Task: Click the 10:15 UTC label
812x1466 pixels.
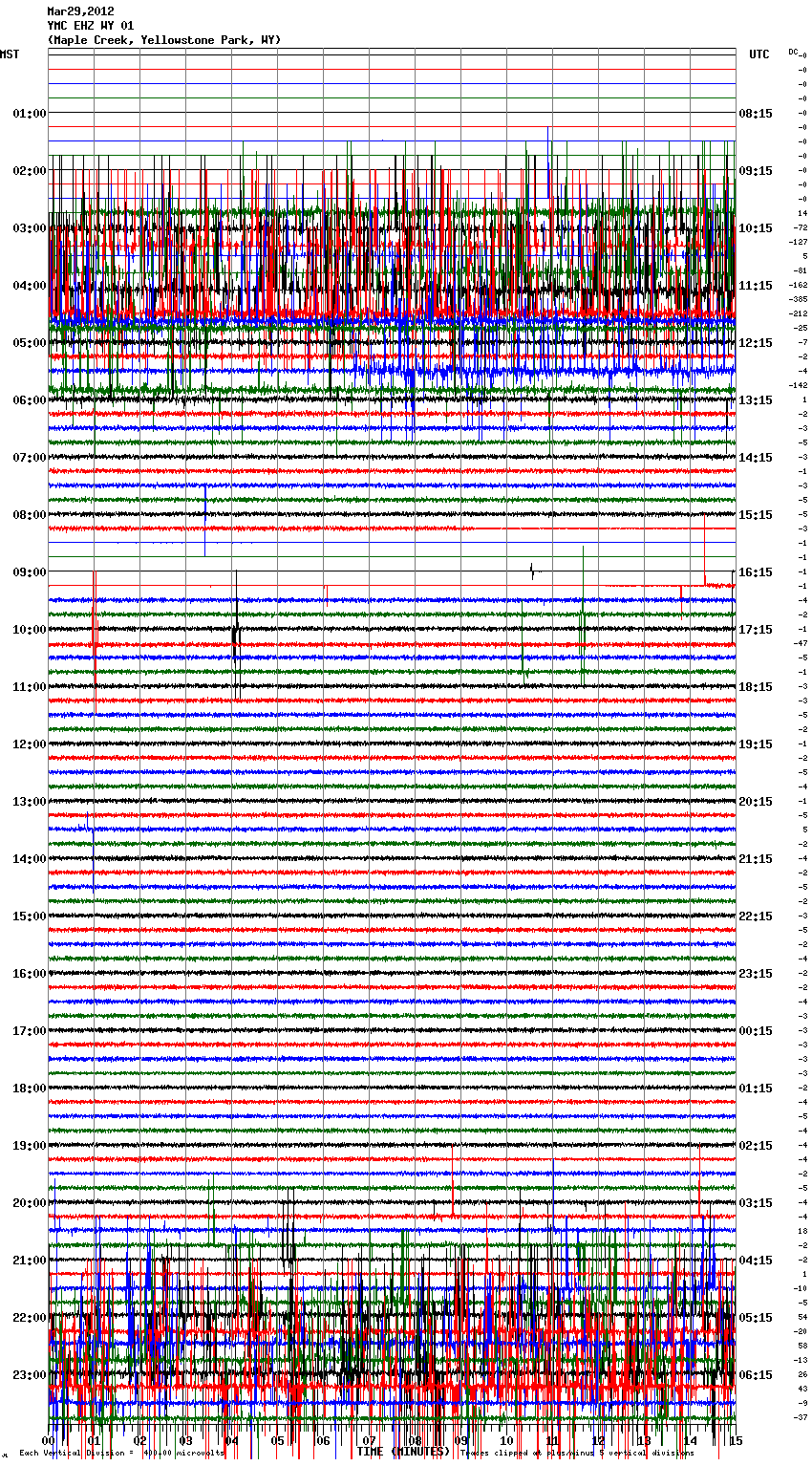Action: pyautogui.click(x=756, y=228)
